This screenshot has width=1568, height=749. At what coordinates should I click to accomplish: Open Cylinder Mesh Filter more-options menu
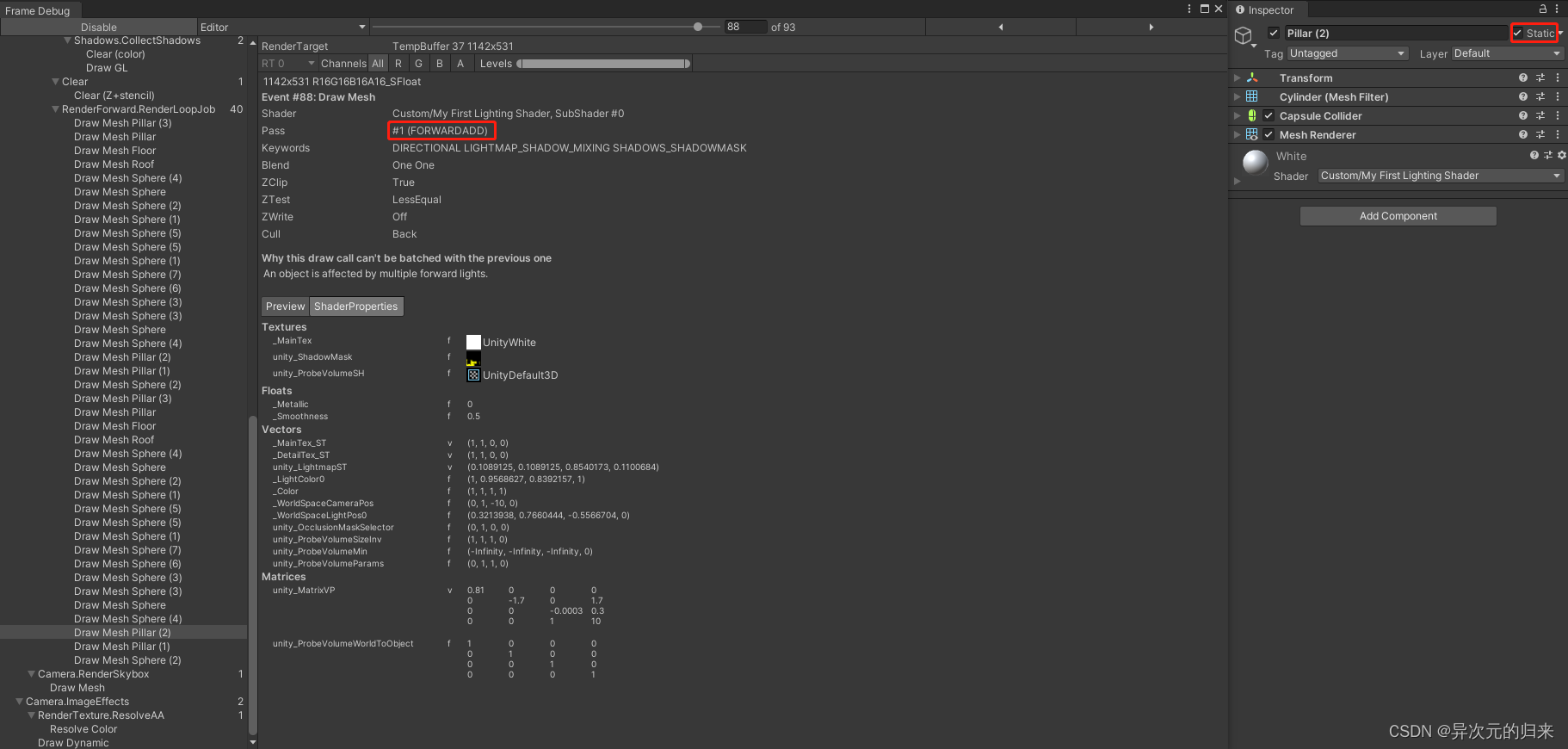click(1558, 96)
